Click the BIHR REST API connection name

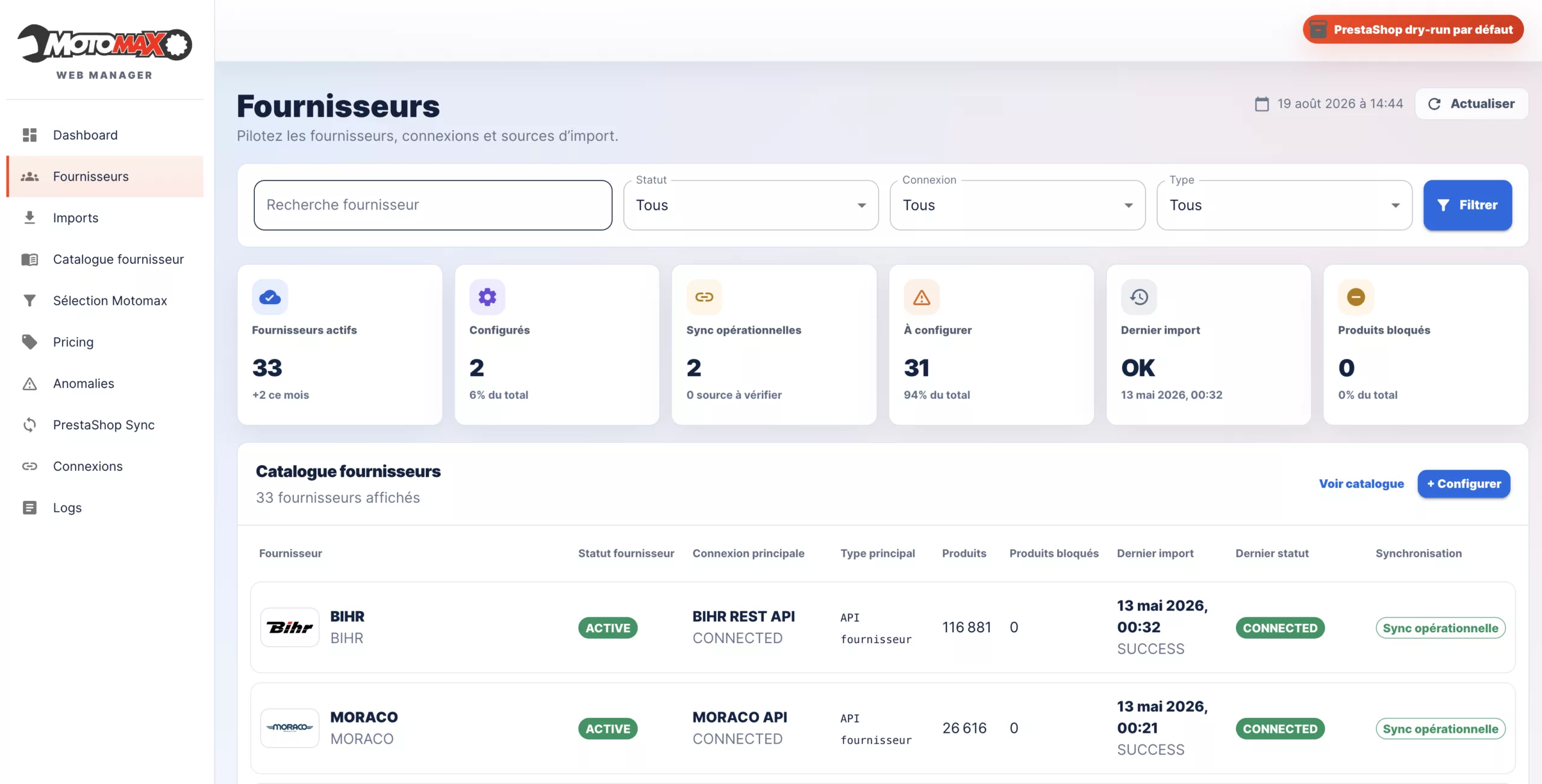click(743, 617)
